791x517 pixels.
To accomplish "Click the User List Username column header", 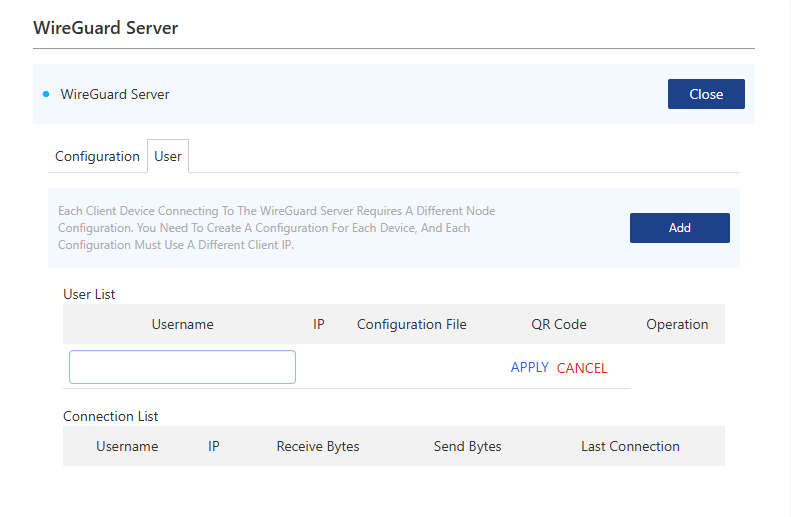I will coord(183,324).
